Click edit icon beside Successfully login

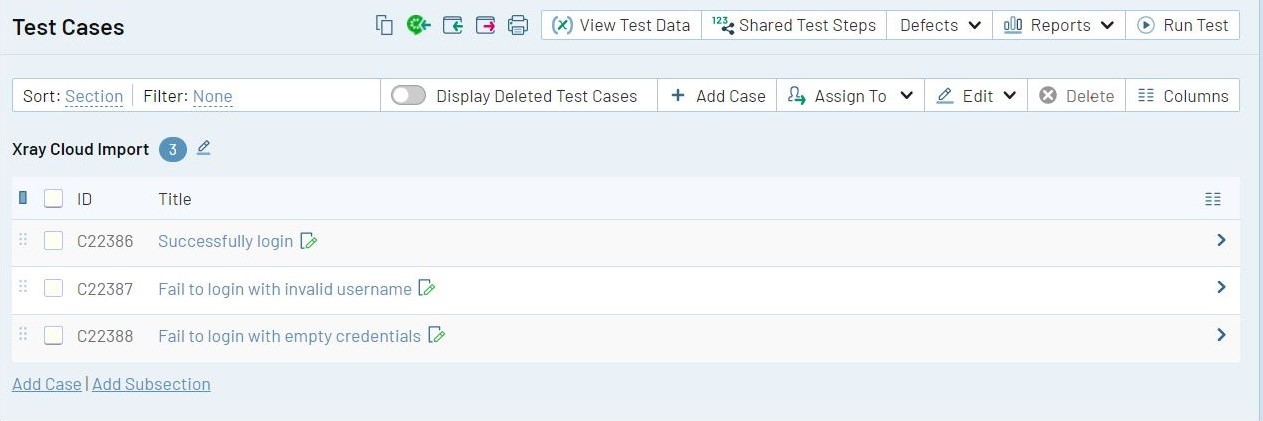coord(309,241)
